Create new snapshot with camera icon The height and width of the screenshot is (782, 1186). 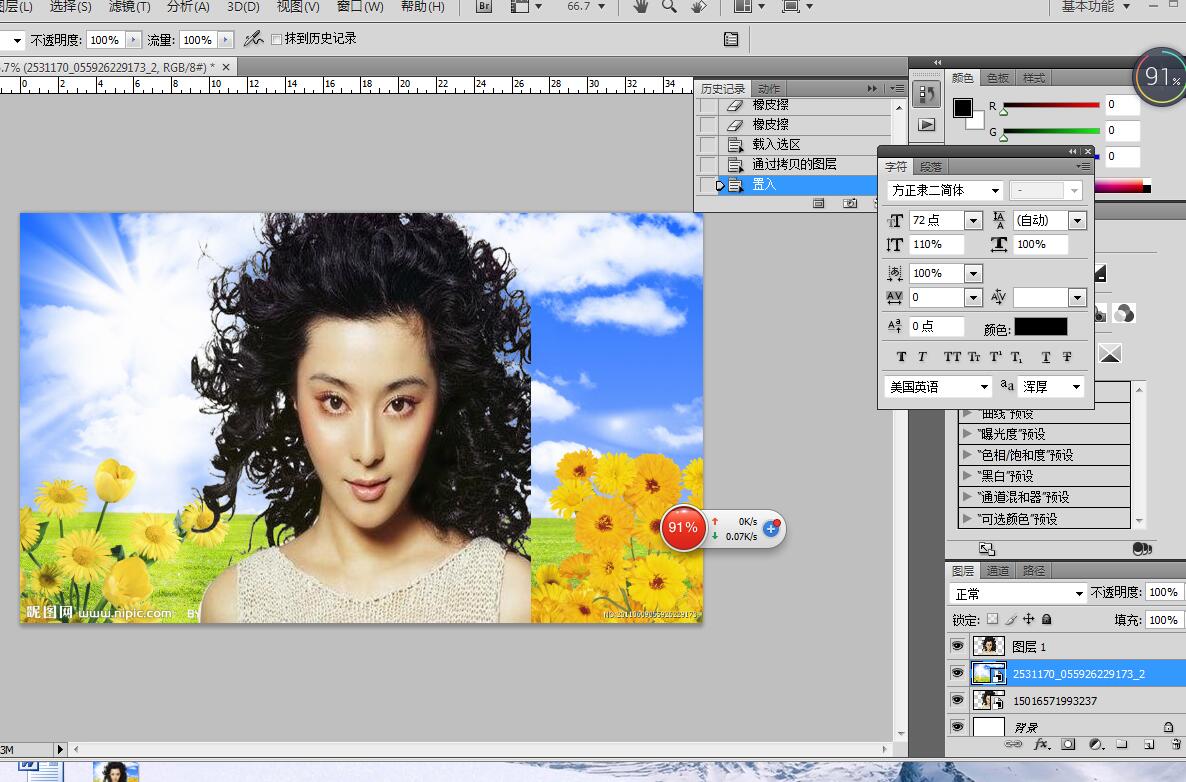(850, 203)
